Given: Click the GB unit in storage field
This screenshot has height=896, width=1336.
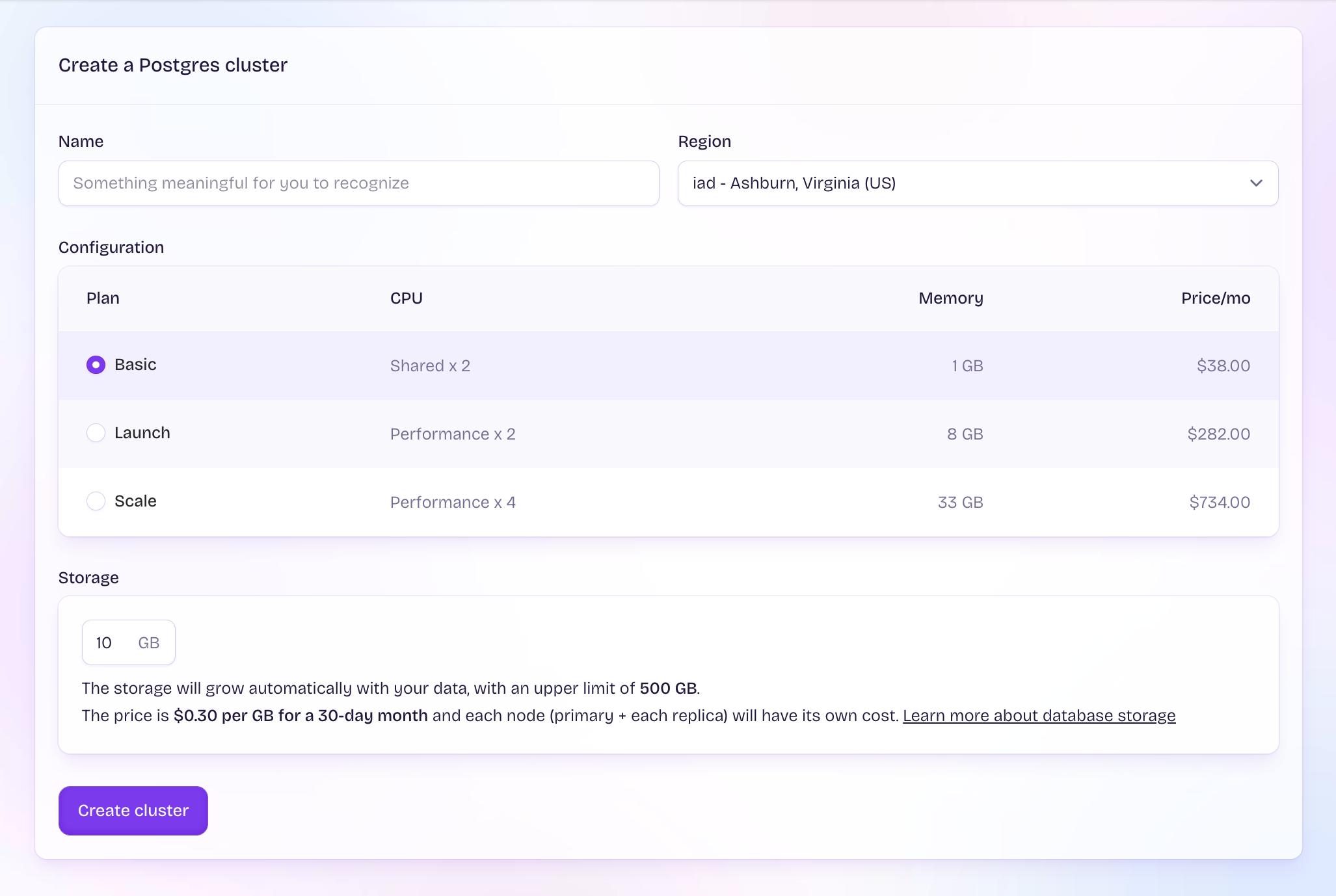Looking at the screenshot, I should [x=149, y=643].
